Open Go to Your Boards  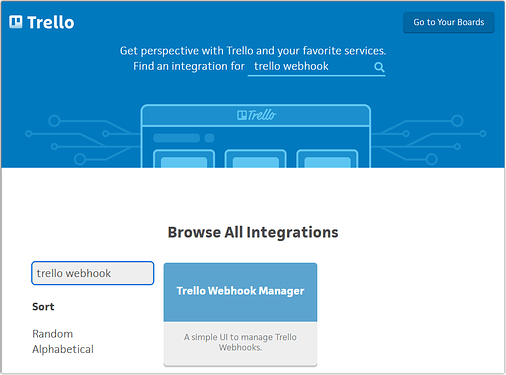pyautogui.click(x=449, y=22)
